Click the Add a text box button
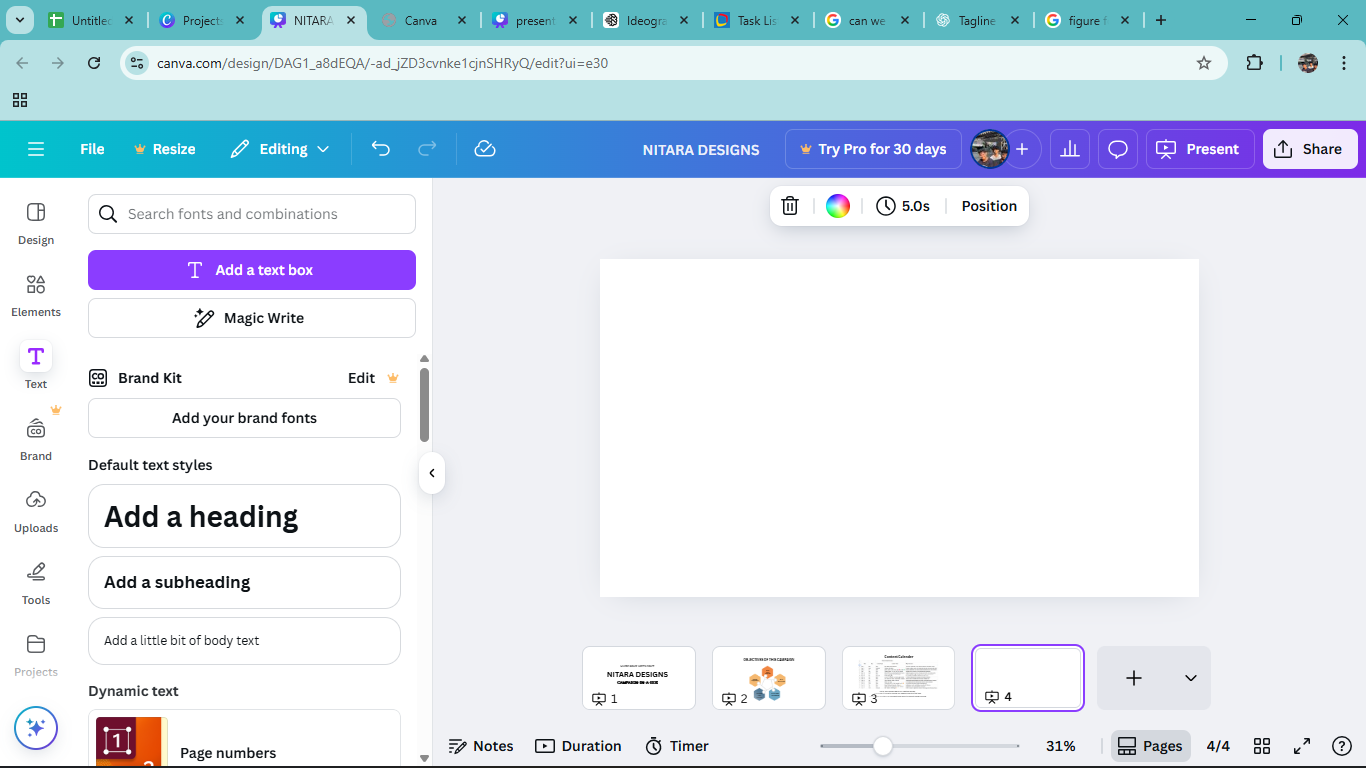This screenshot has height=768, width=1366. point(252,270)
